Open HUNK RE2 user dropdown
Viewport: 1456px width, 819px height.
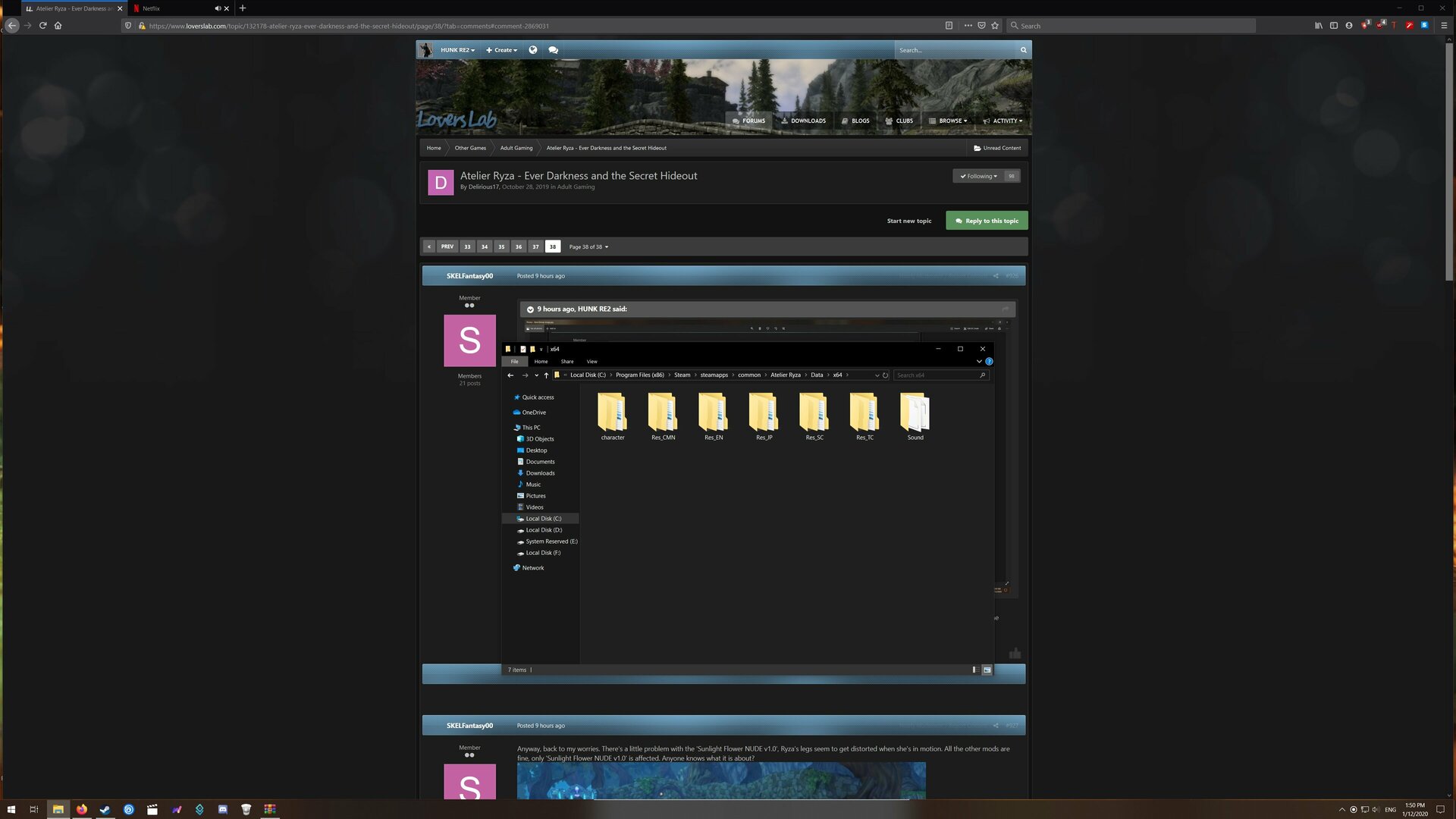point(457,50)
